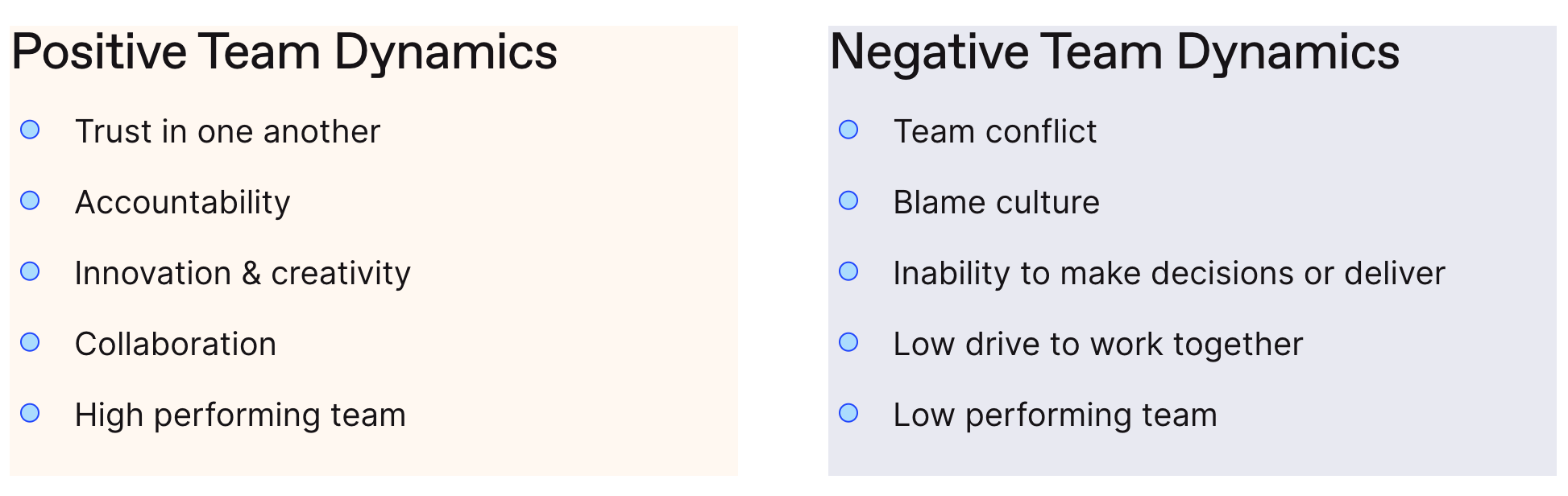Click the bullet next to "Accountability"
This screenshot has width=1568, height=496.
(x=30, y=200)
